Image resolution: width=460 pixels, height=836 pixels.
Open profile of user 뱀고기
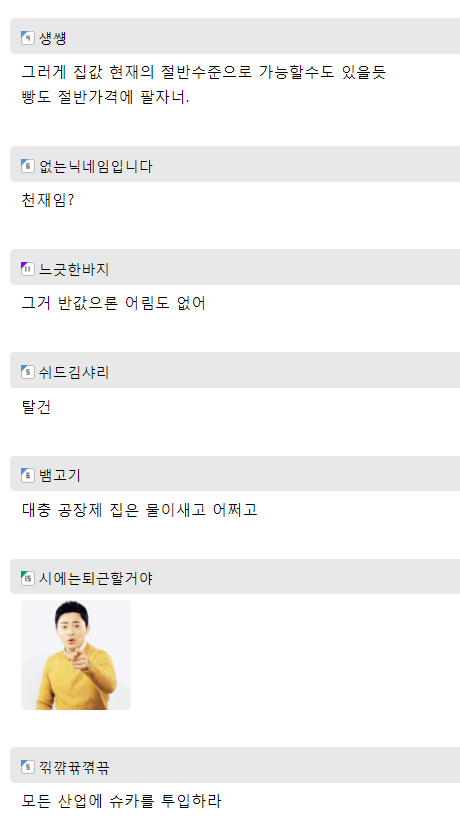click(59, 475)
